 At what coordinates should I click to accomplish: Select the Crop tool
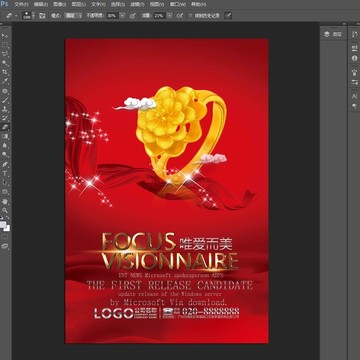pyautogui.click(x=5, y=72)
